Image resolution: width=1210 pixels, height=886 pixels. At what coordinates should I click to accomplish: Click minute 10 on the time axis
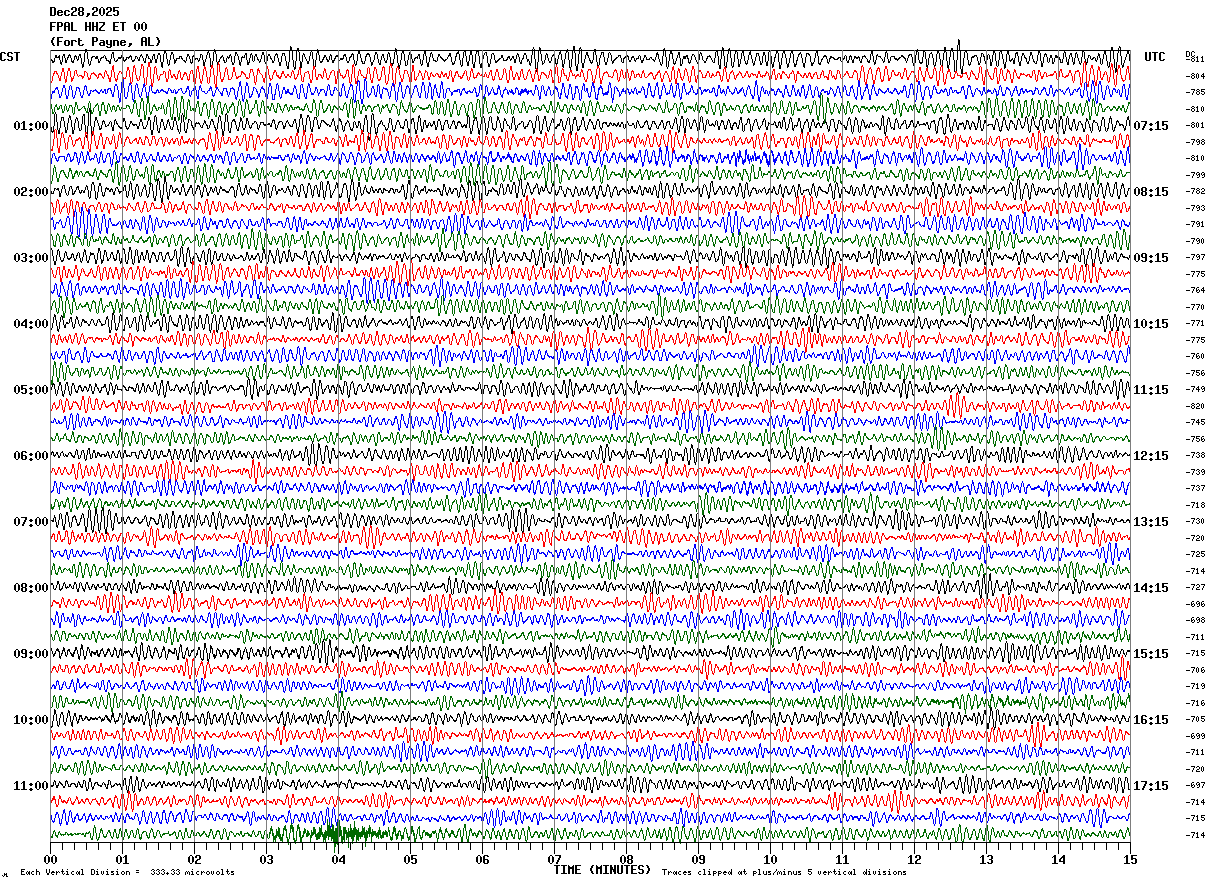point(770,859)
